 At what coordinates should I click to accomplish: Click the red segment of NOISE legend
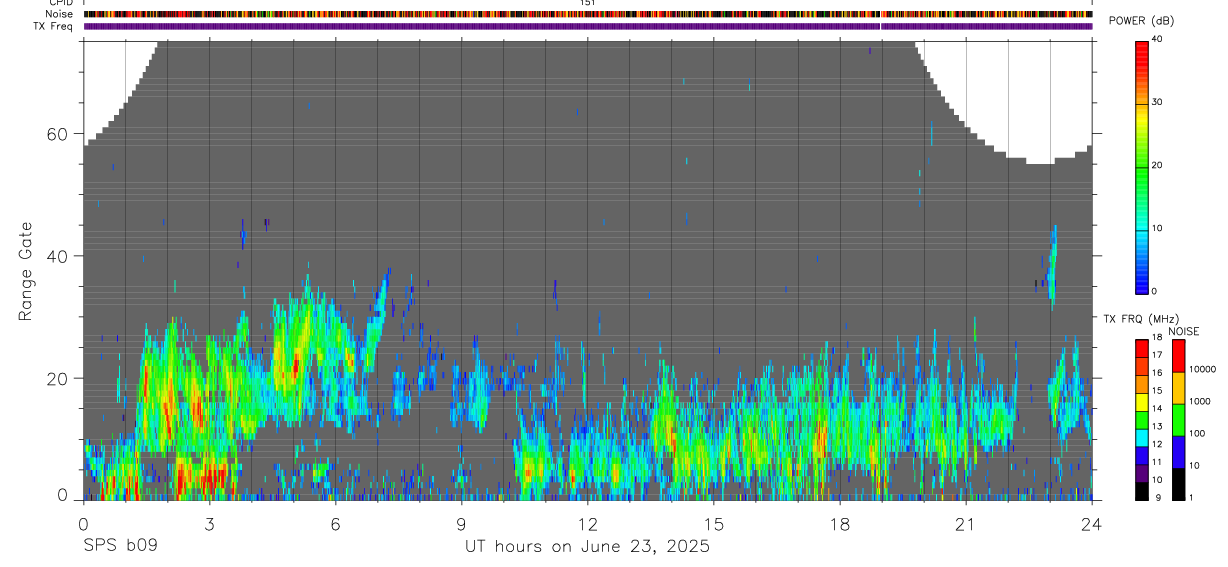1178,356
